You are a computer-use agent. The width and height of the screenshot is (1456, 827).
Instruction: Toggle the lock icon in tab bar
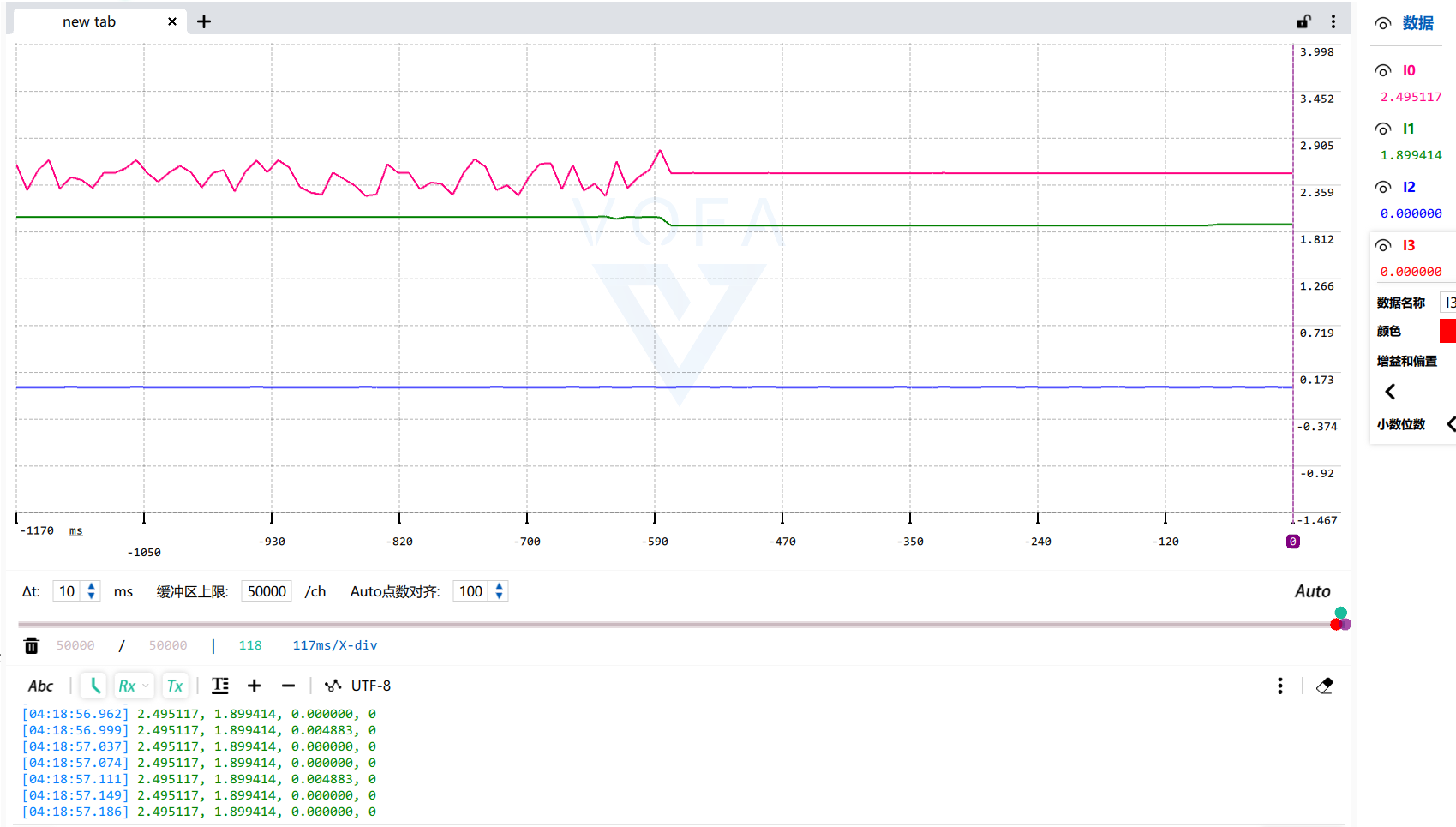[x=1303, y=21]
